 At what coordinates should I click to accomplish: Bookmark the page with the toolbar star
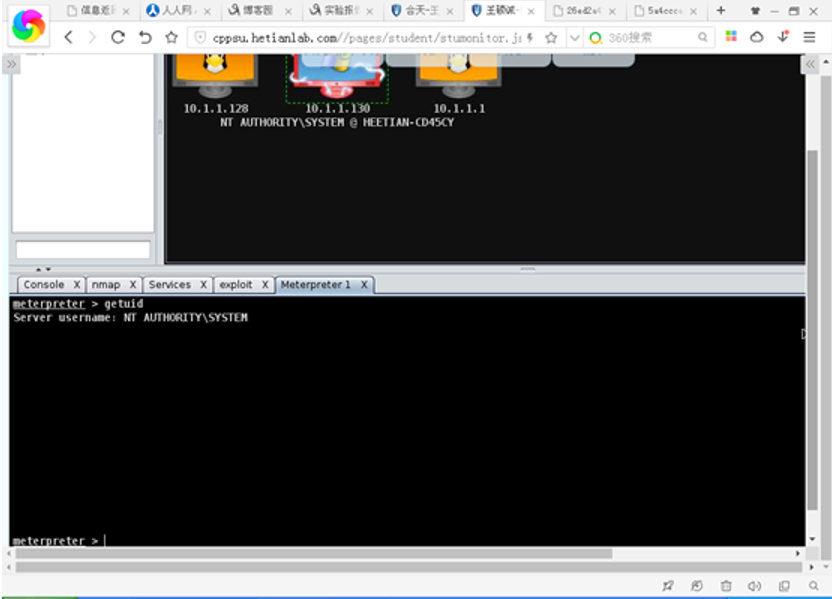pos(171,37)
